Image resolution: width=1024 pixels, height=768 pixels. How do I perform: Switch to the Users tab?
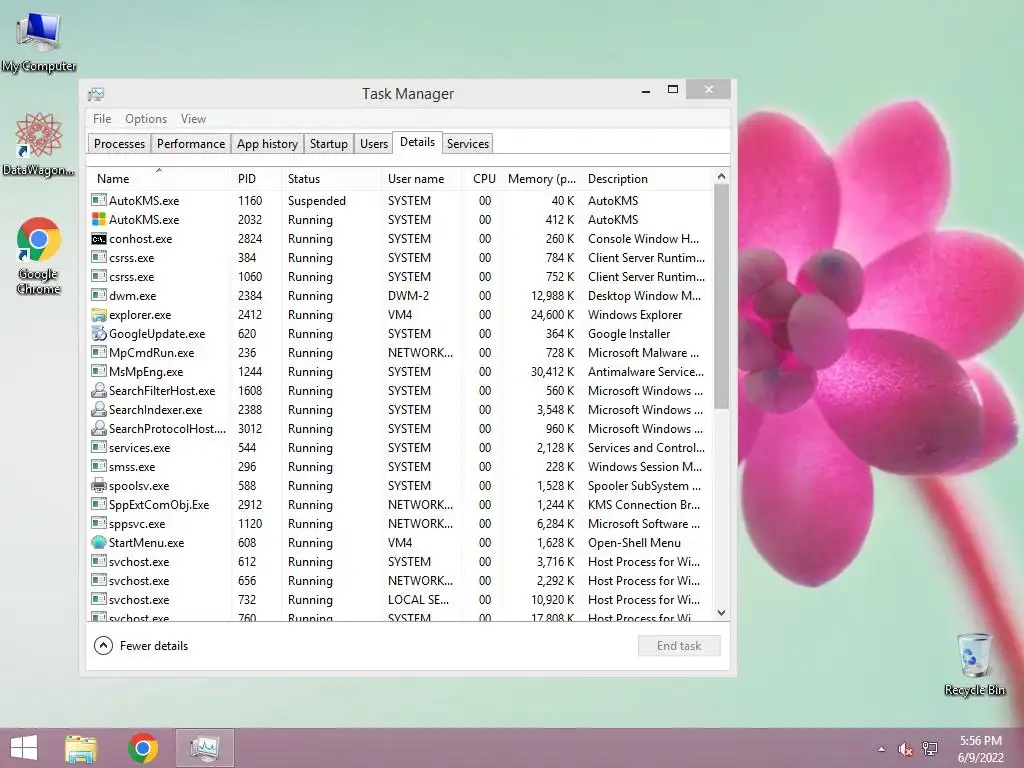coord(374,144)
